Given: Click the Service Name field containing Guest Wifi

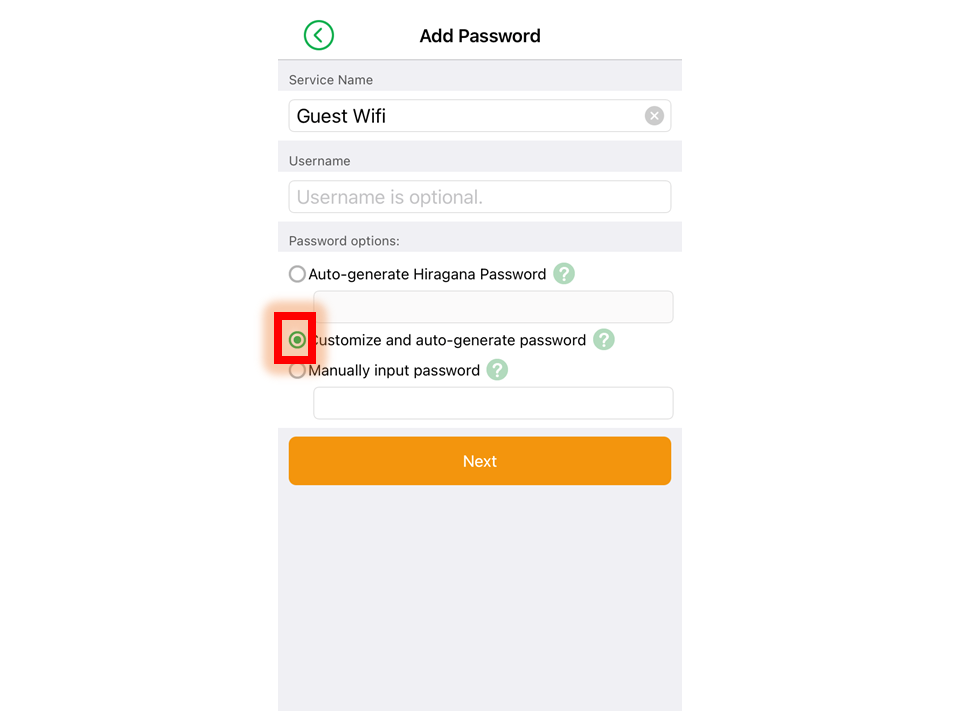Looking at the screenshot, I should 479,116.
